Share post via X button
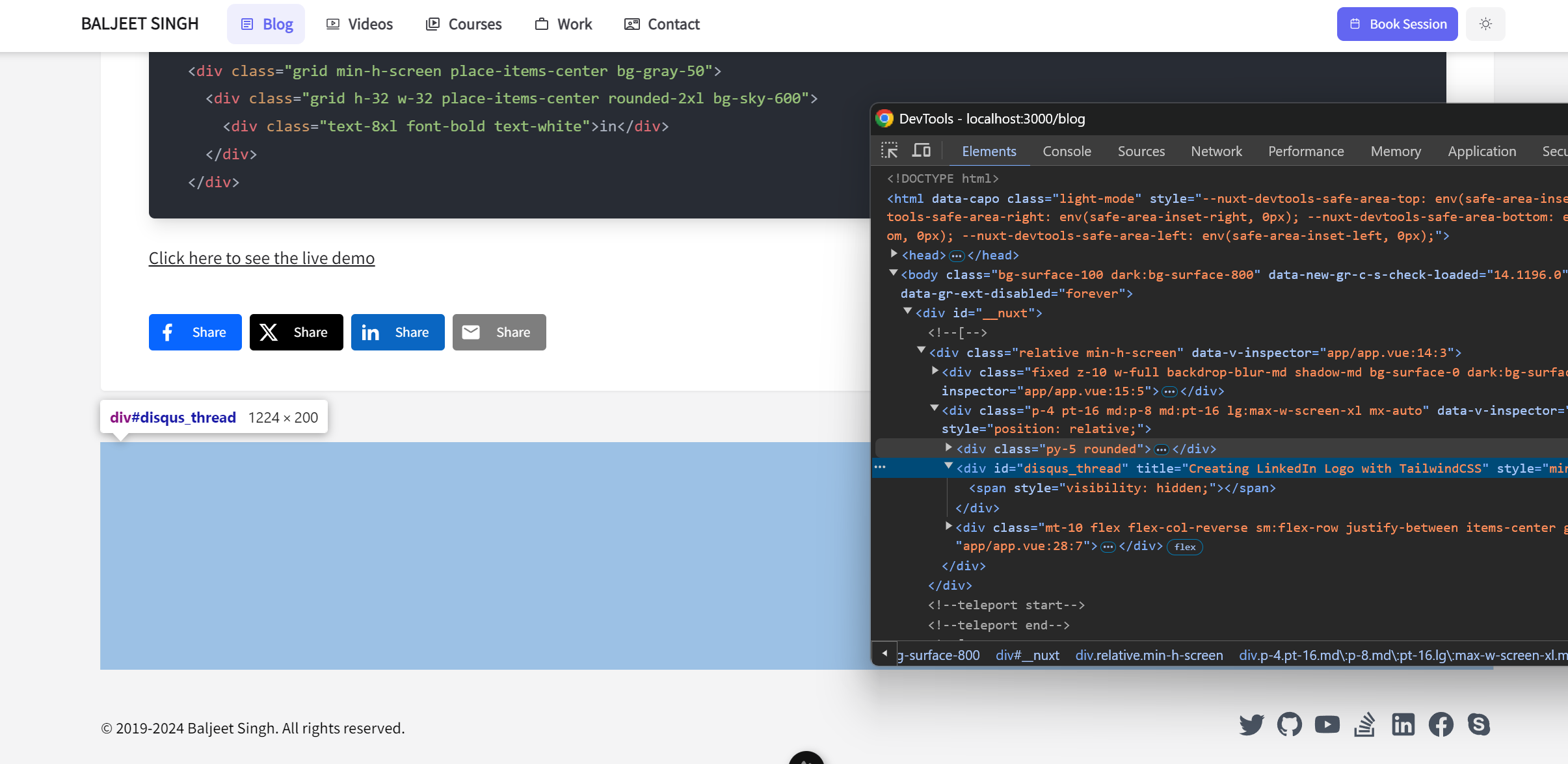Image resolution: width=1568 pixels, height=764 pixels. 296,332
